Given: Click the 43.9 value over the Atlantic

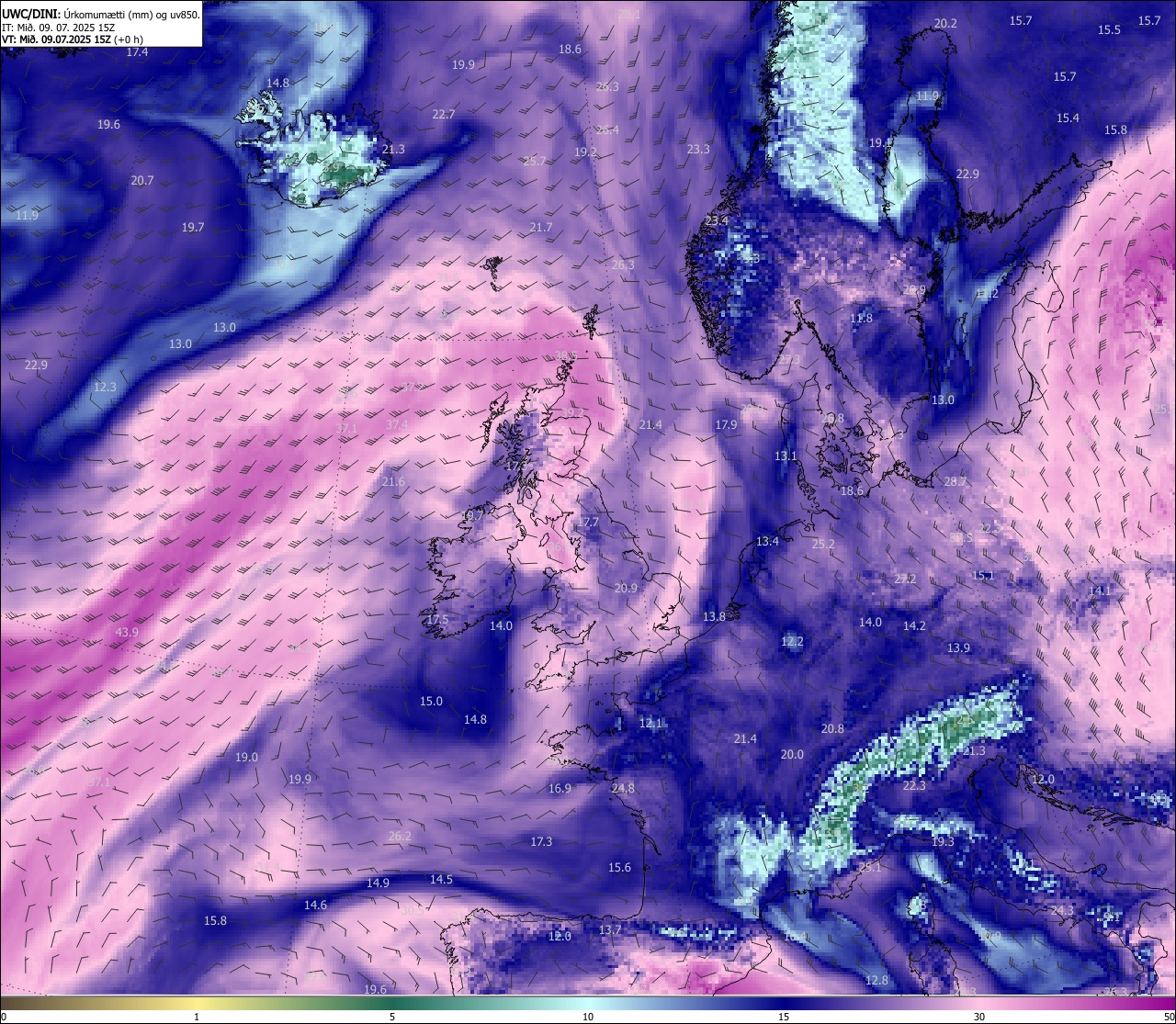Looking at the screenshot, I should tap(127, 633).
